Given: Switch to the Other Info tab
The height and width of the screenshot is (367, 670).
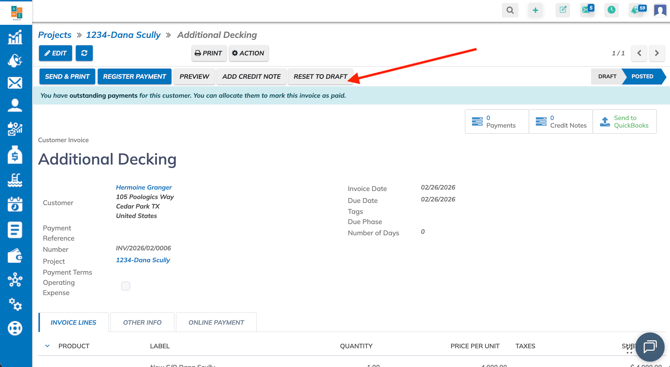Looking at the screenshot, I should click(142, 323).
